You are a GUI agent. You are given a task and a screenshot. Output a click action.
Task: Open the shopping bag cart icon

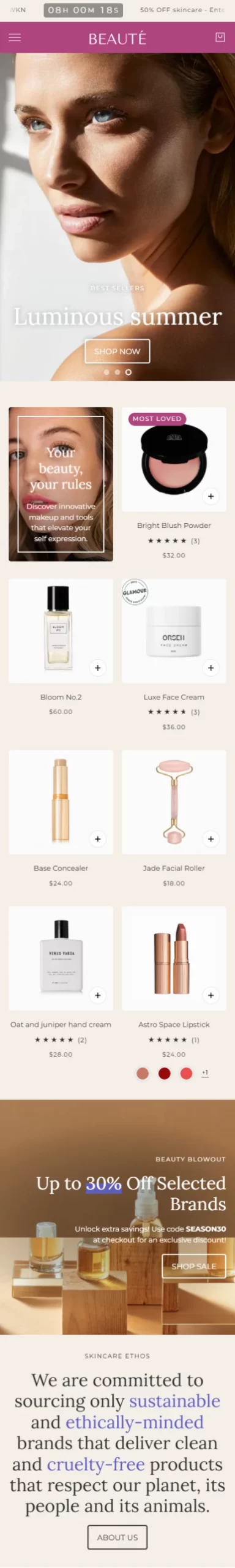pyautogui.click(x=220, y=37)
